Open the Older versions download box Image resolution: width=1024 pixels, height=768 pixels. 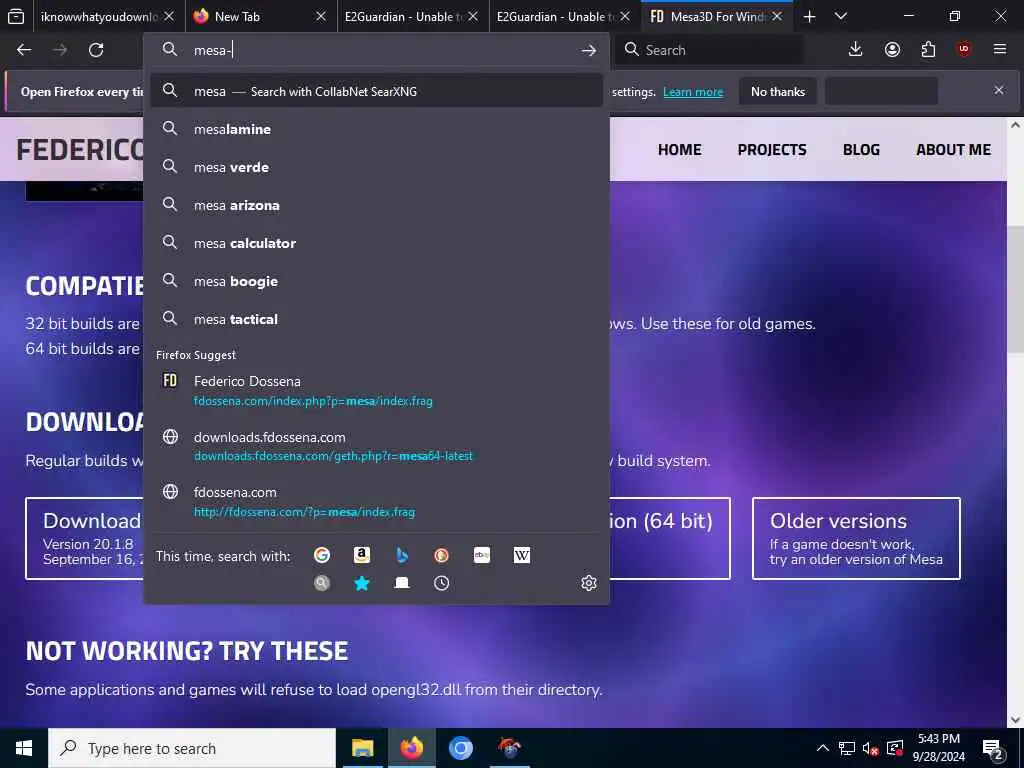coord(856,538)
